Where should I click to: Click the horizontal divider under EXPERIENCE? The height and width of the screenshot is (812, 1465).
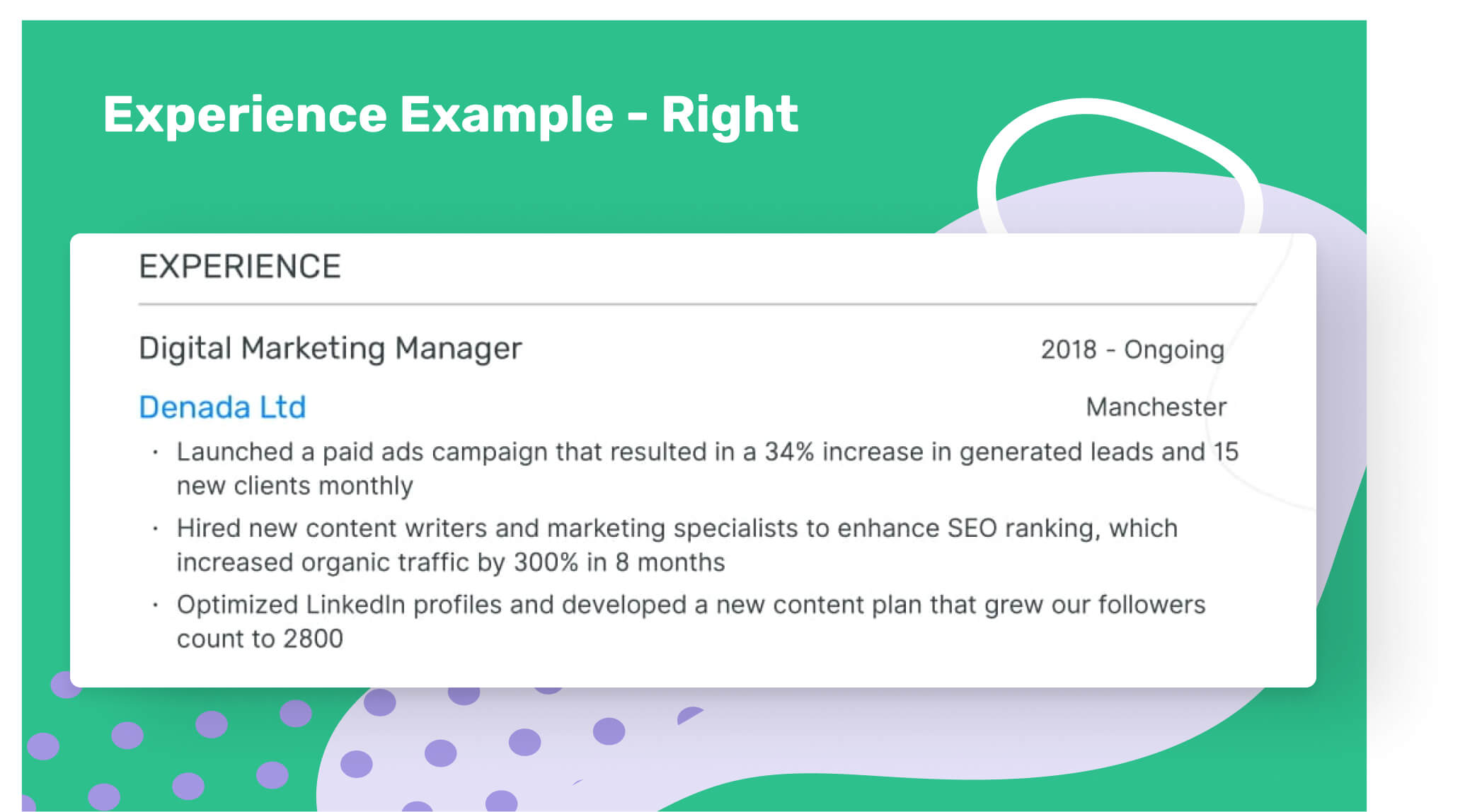pyautogui.click(x=697, y=304)
